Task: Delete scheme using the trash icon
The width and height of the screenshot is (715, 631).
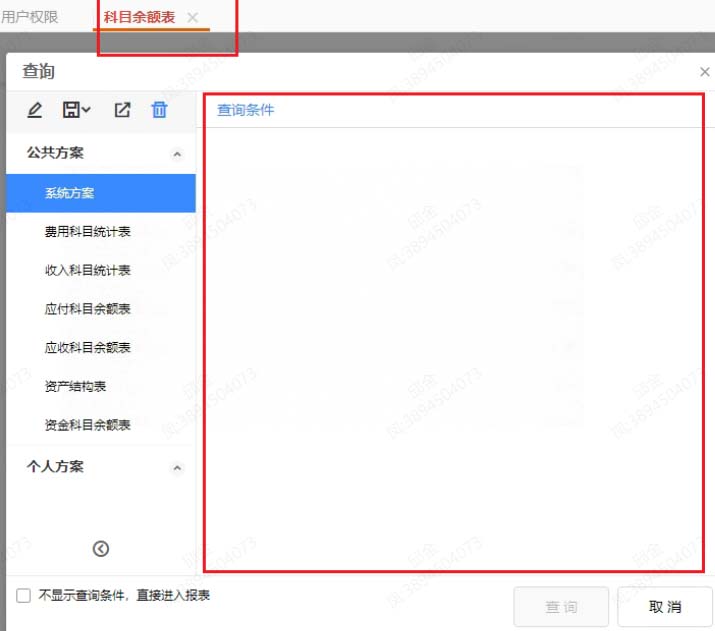Action: 159,110
